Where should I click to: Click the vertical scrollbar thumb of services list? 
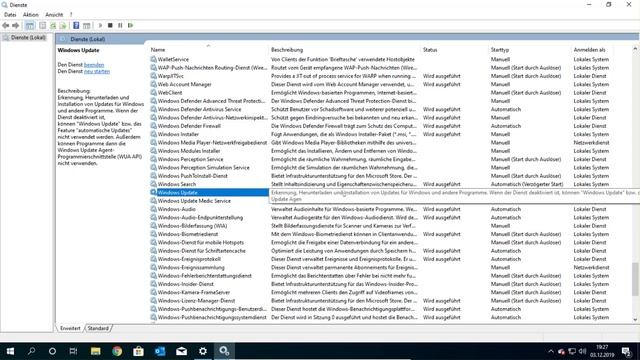(635, 279)
